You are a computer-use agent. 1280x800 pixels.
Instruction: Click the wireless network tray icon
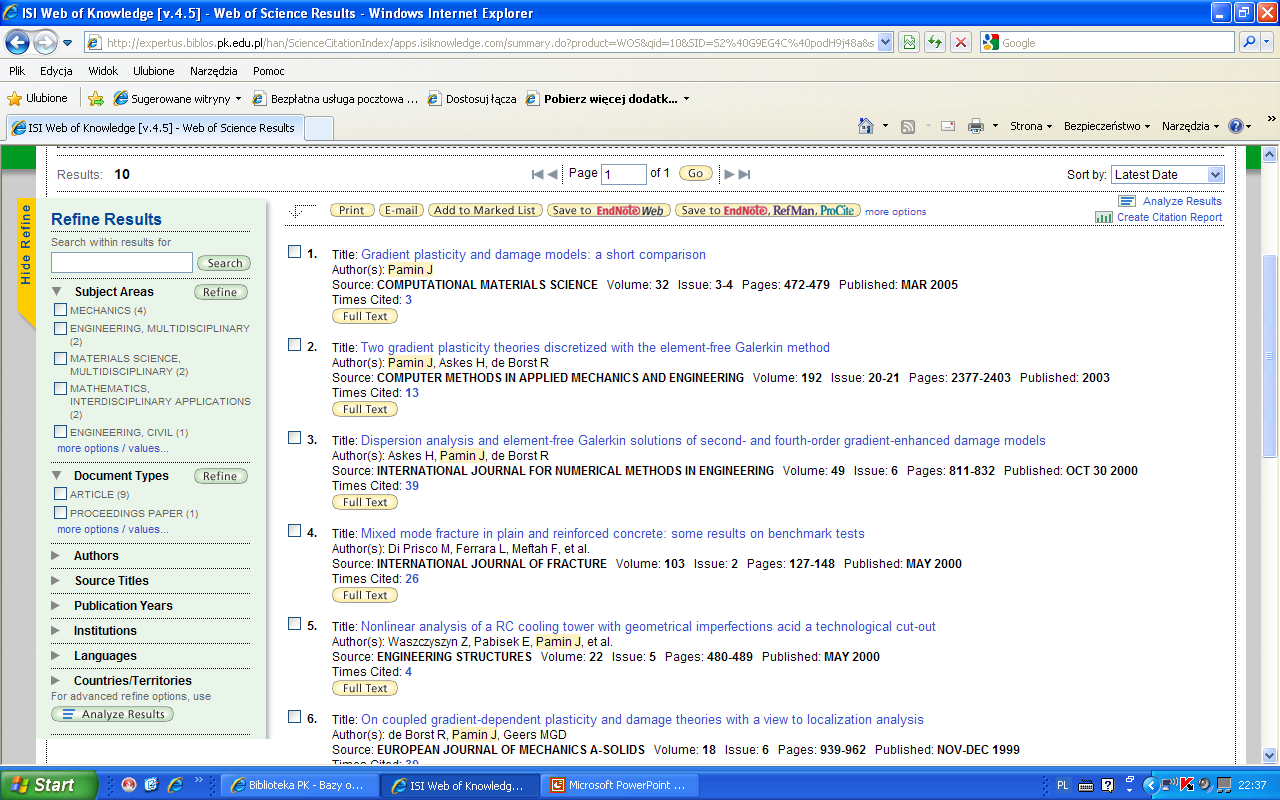[x=1169, y=785]
